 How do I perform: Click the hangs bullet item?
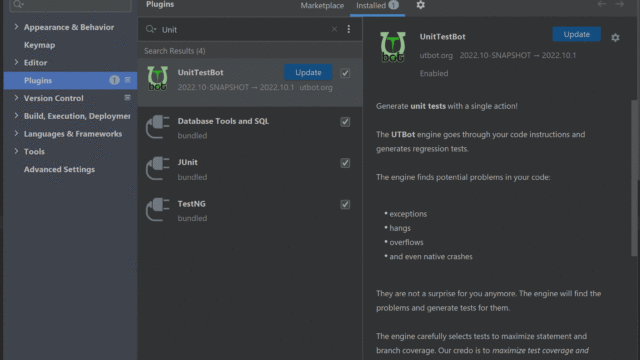point(400,228)
